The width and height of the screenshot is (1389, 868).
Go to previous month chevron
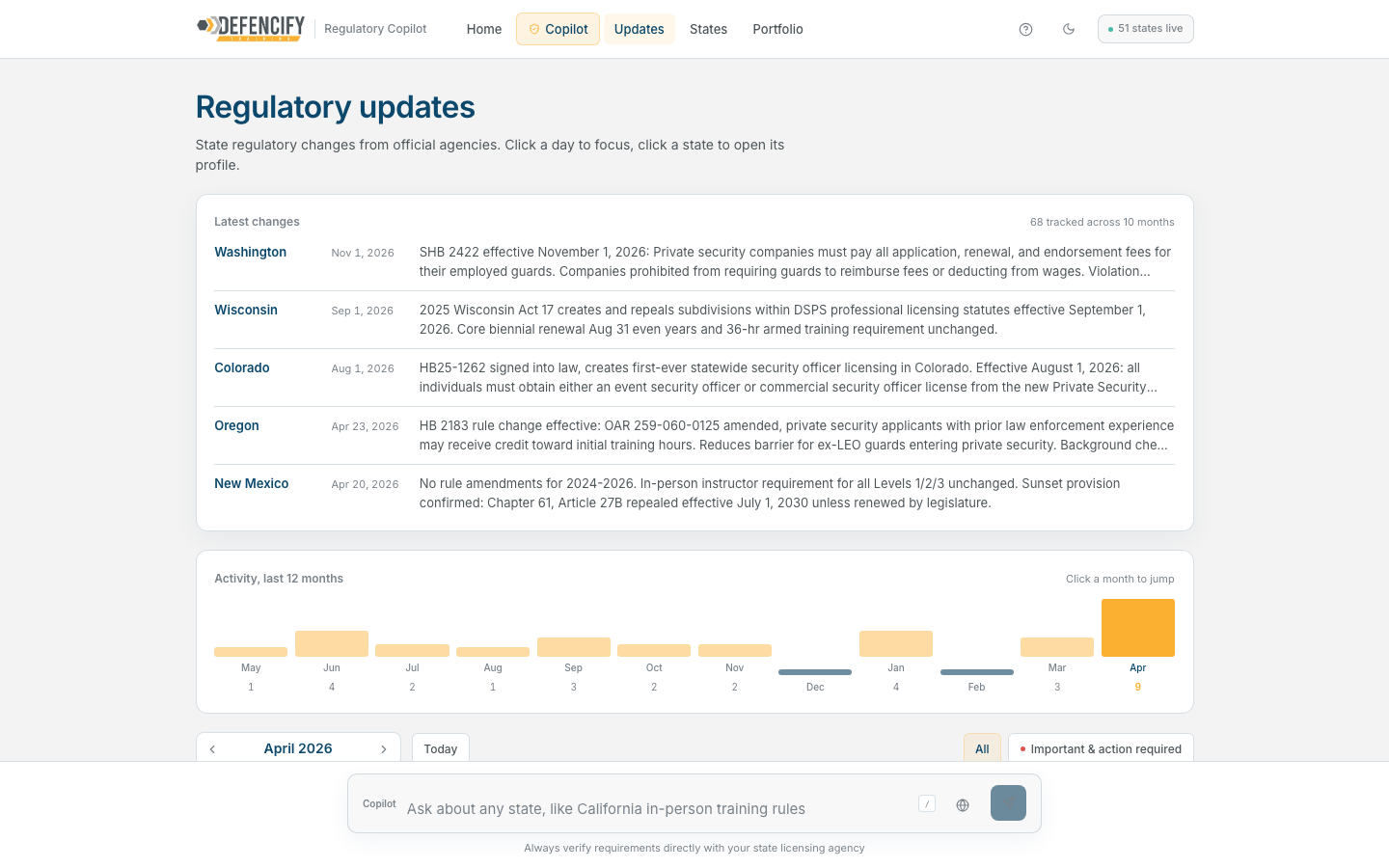click(212, 748)
